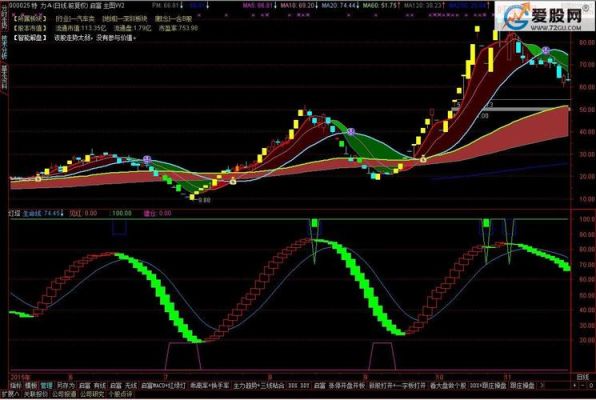Expand more templates with the right chevron
The height and width of the screenshot is (400, 596).
542,385
